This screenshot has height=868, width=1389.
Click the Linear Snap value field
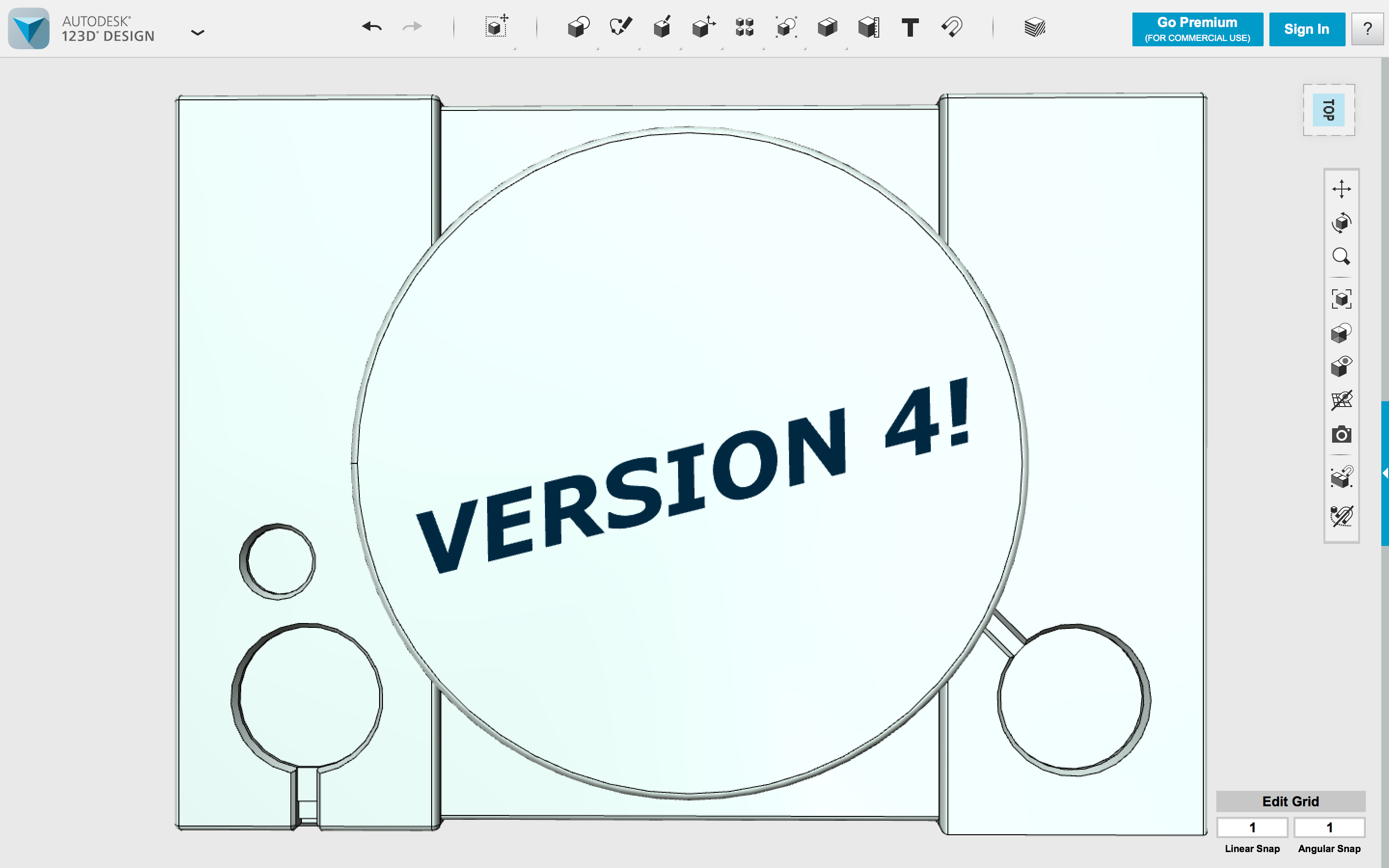(x=1252, y=827)
